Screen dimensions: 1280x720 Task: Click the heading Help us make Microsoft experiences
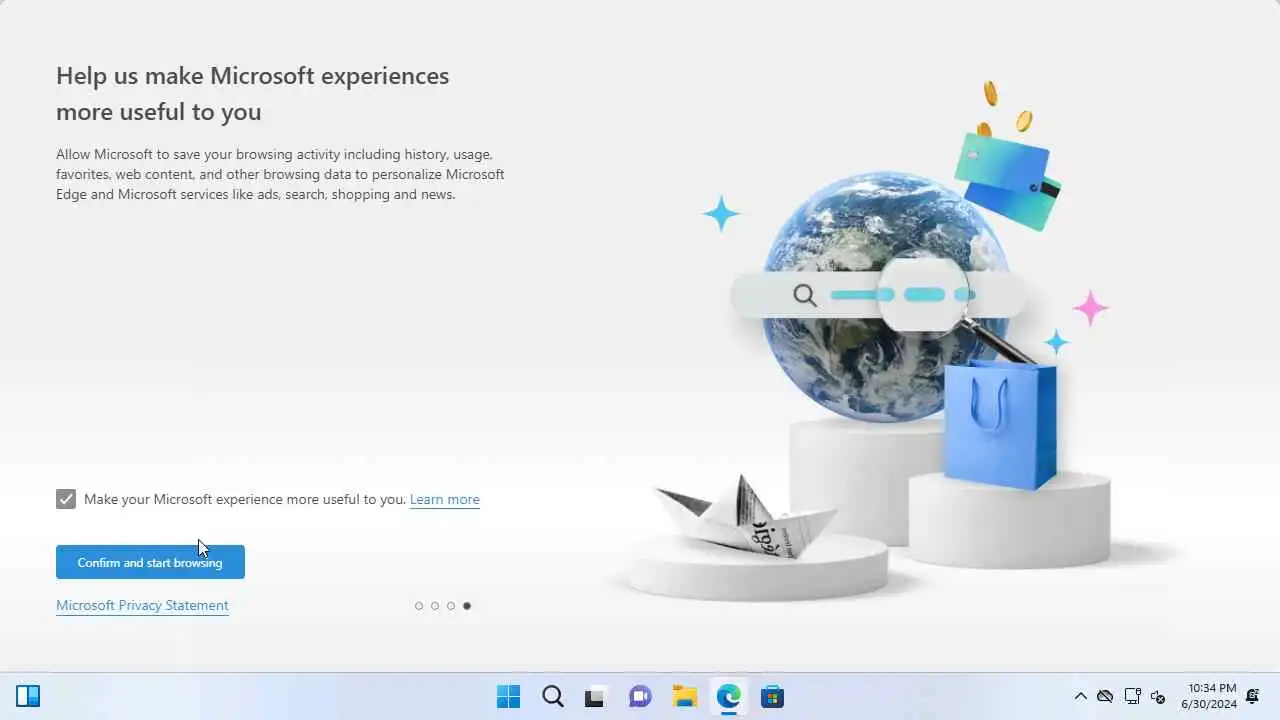click(x=252, y=93)
